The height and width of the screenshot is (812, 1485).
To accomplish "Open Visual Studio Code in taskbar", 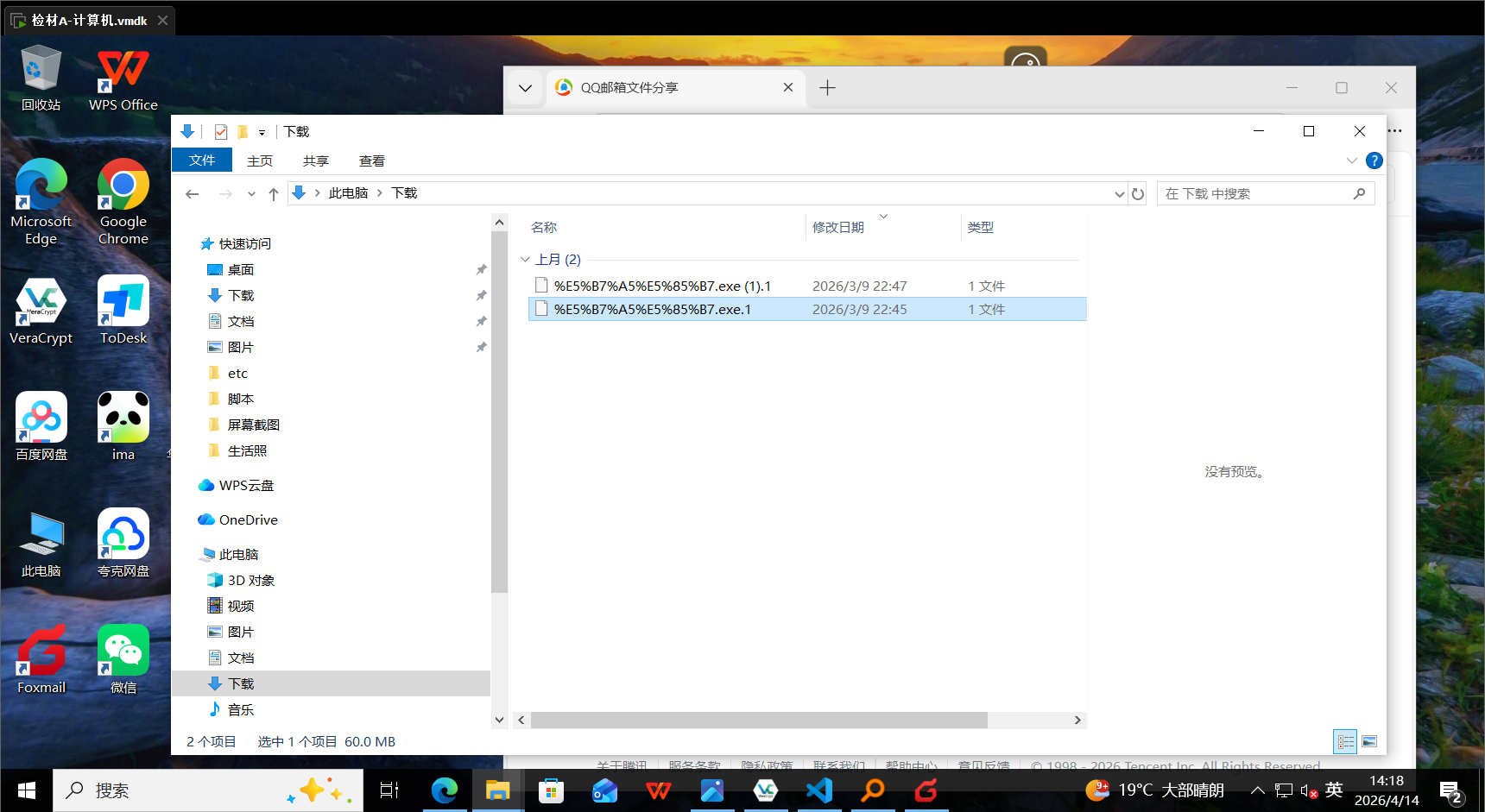I will tap(819, 790).
